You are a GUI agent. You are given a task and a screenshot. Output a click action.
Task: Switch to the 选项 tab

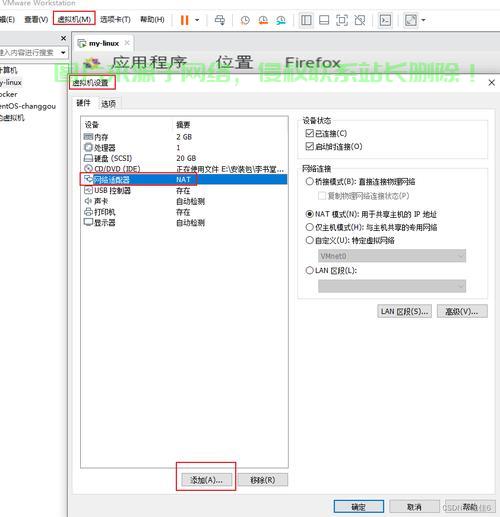click(108, 104)
